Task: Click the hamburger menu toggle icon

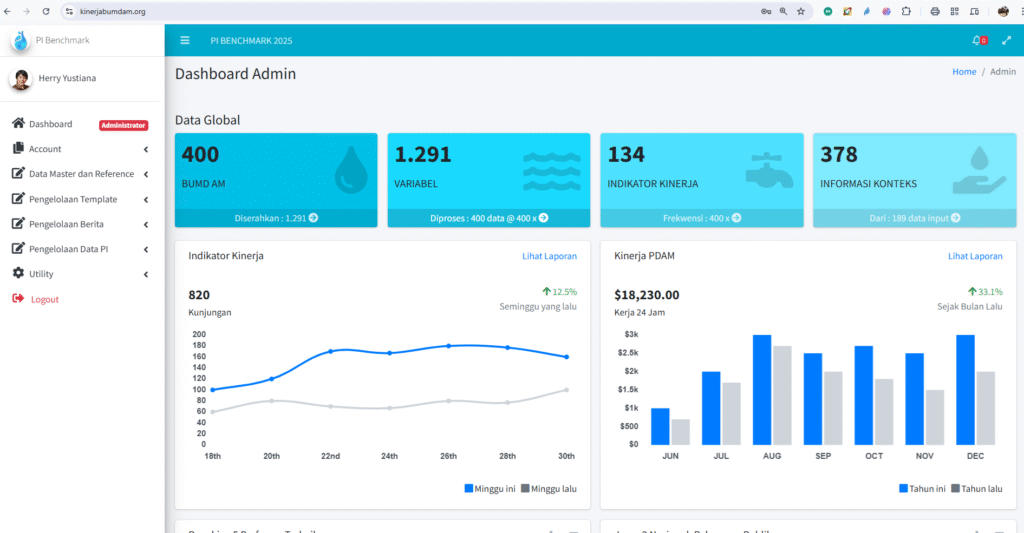Action: pyautogui.click(x=185, y=41)
